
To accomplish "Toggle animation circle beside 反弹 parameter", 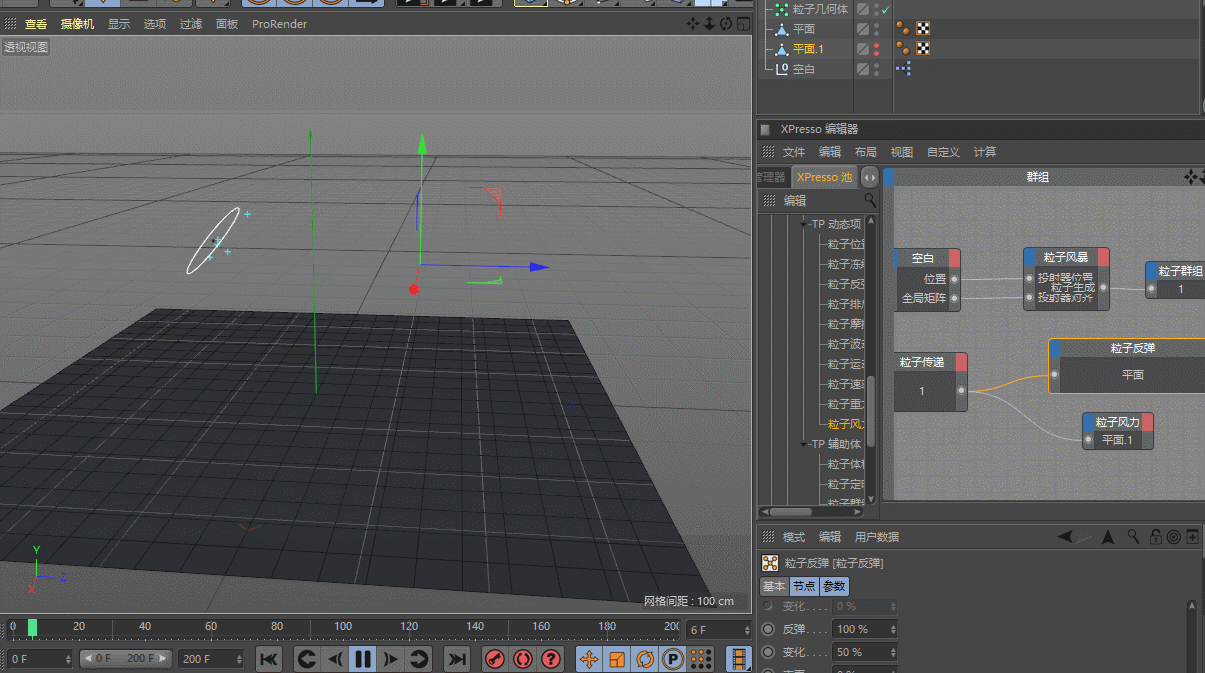I will (x=768, y=629).
